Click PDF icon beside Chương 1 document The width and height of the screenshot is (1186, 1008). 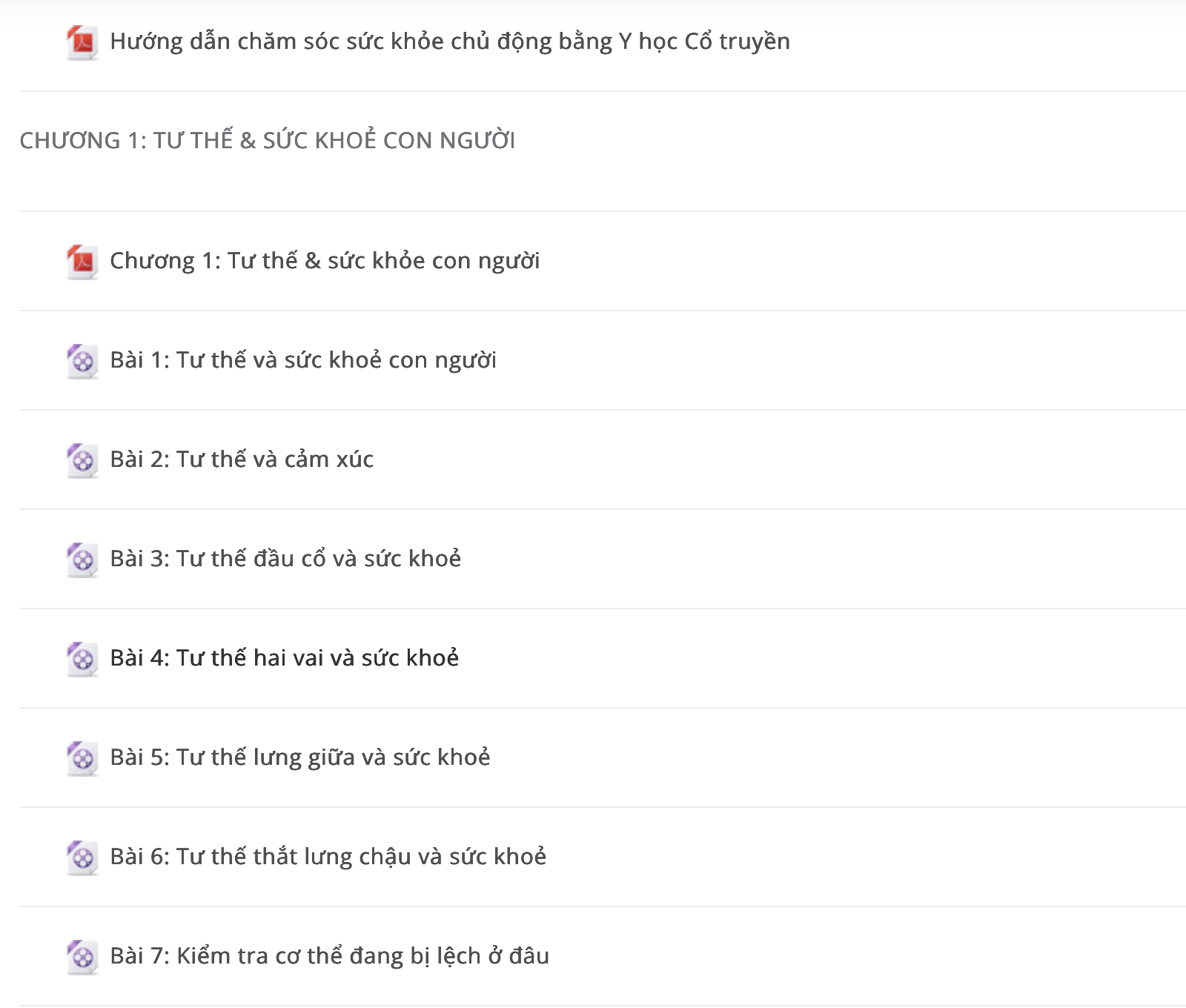coord(82,262)
